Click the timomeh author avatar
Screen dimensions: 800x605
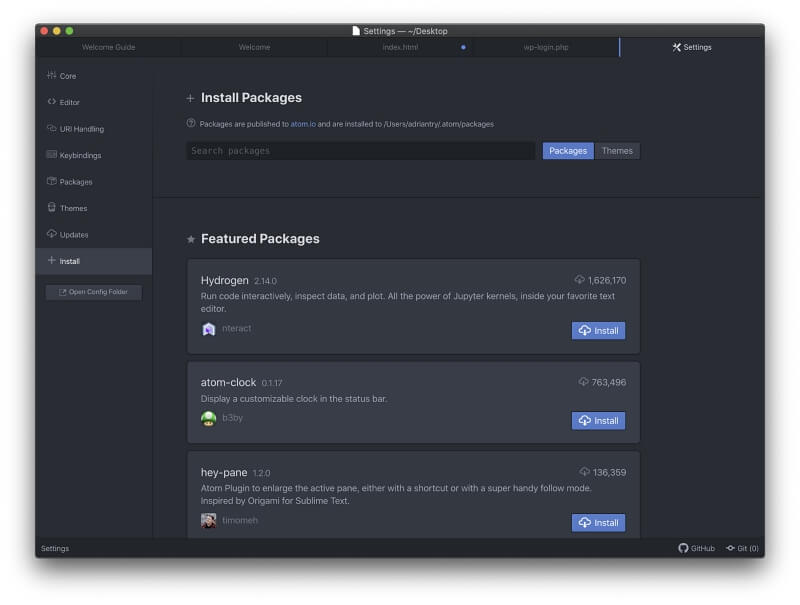click(209, 521)
